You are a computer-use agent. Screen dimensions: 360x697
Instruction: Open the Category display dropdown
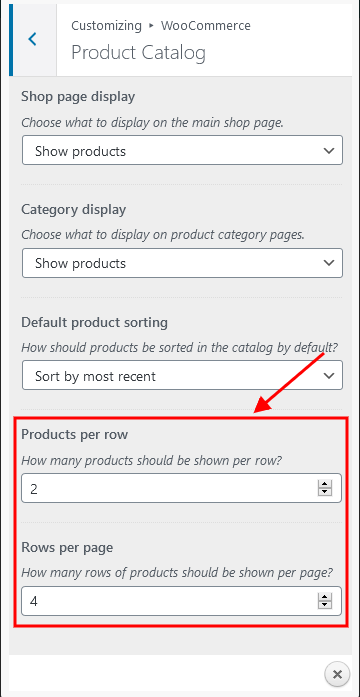point(182,263)
